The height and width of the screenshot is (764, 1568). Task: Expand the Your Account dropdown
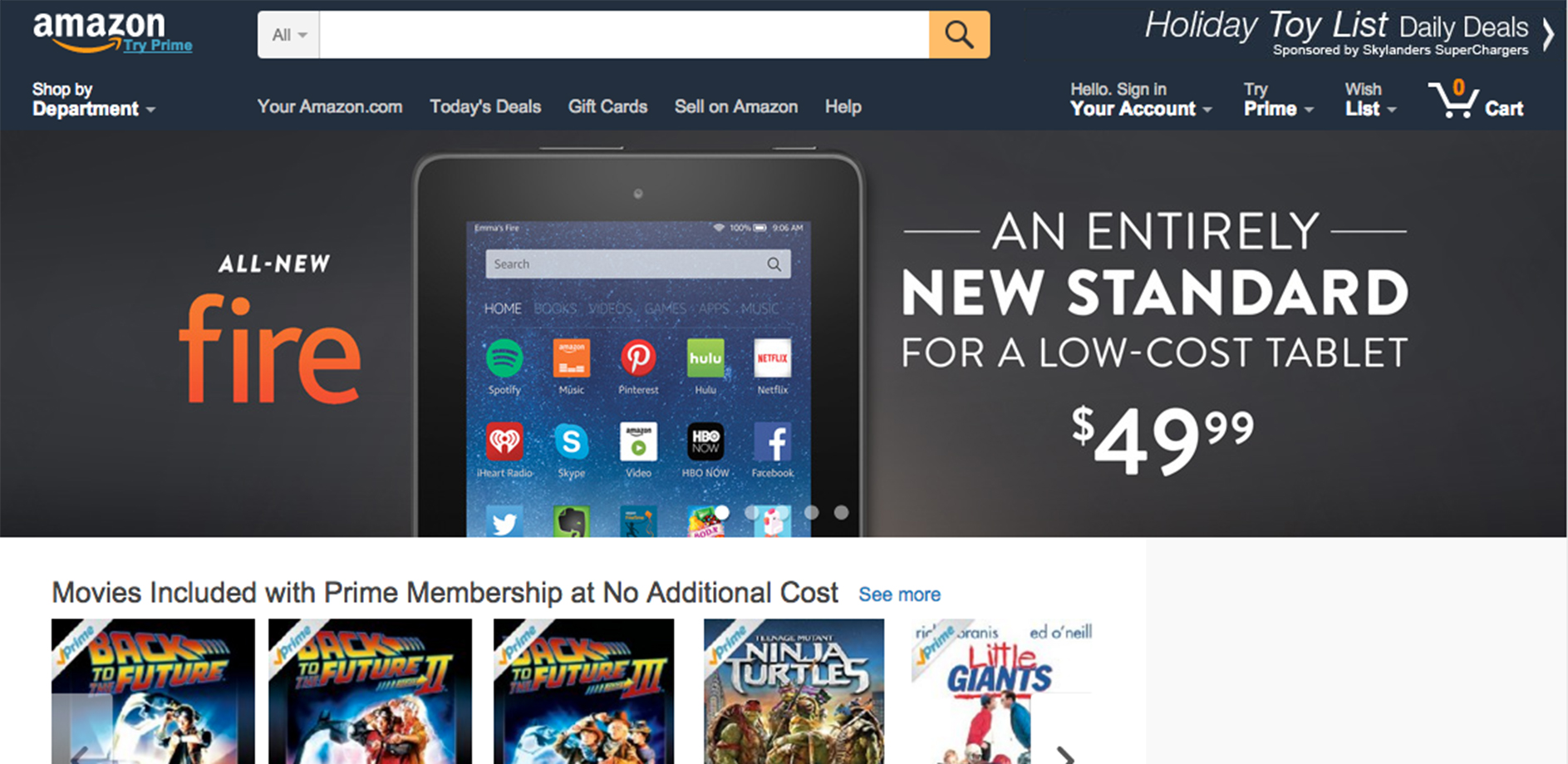point(1140,99)
